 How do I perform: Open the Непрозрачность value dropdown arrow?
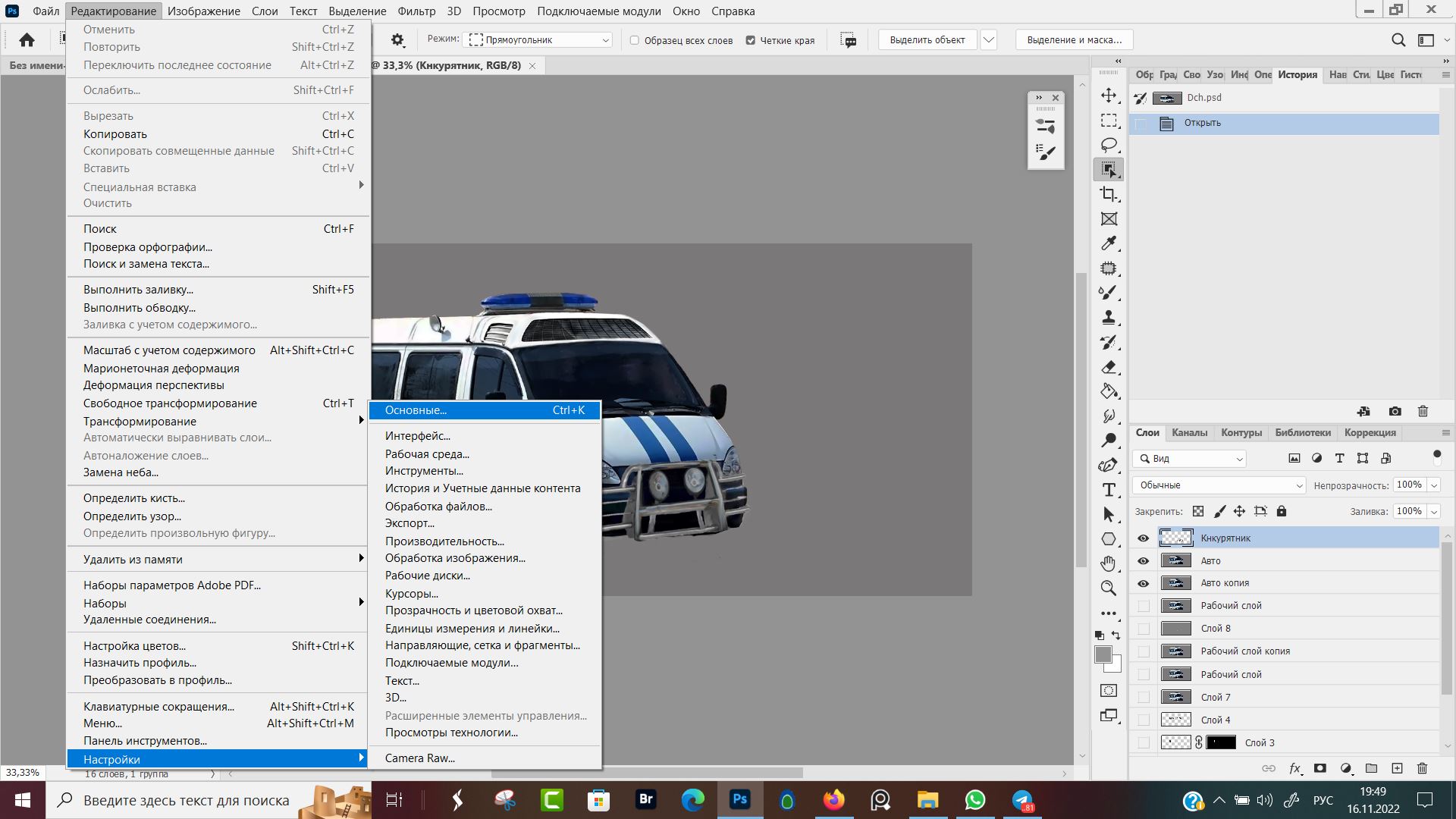pyautogui.click(x=1434, y=485)
